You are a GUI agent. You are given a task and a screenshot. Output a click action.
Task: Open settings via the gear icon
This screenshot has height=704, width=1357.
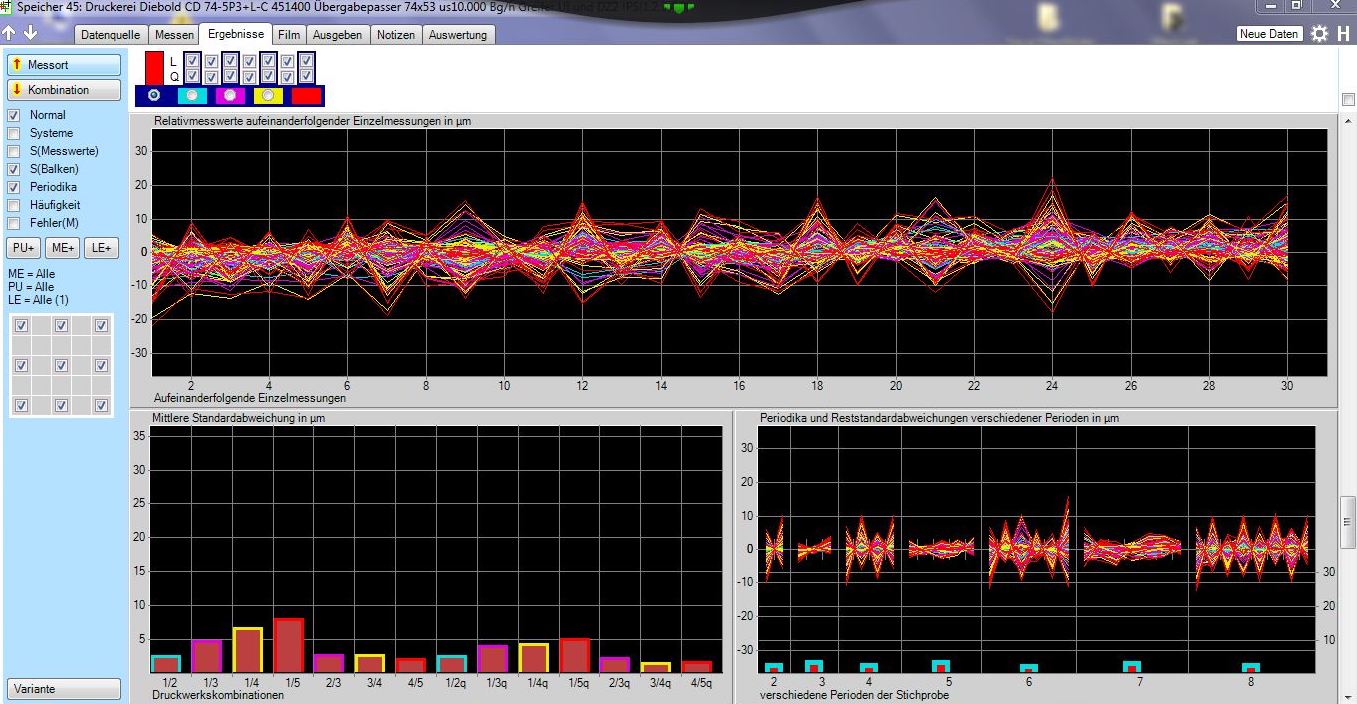[1320, 34]
